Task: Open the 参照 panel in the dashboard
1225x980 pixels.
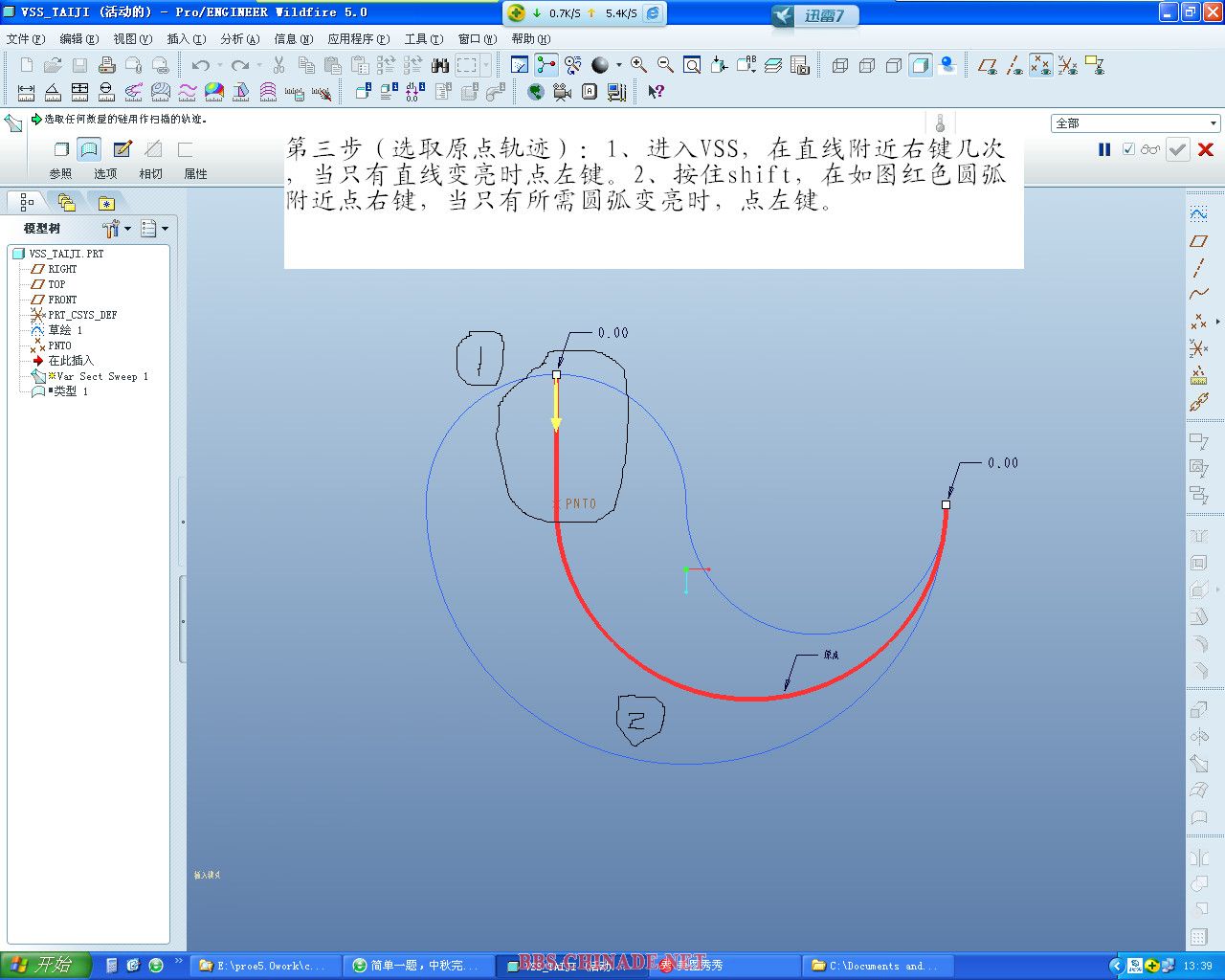Action: 60,173
